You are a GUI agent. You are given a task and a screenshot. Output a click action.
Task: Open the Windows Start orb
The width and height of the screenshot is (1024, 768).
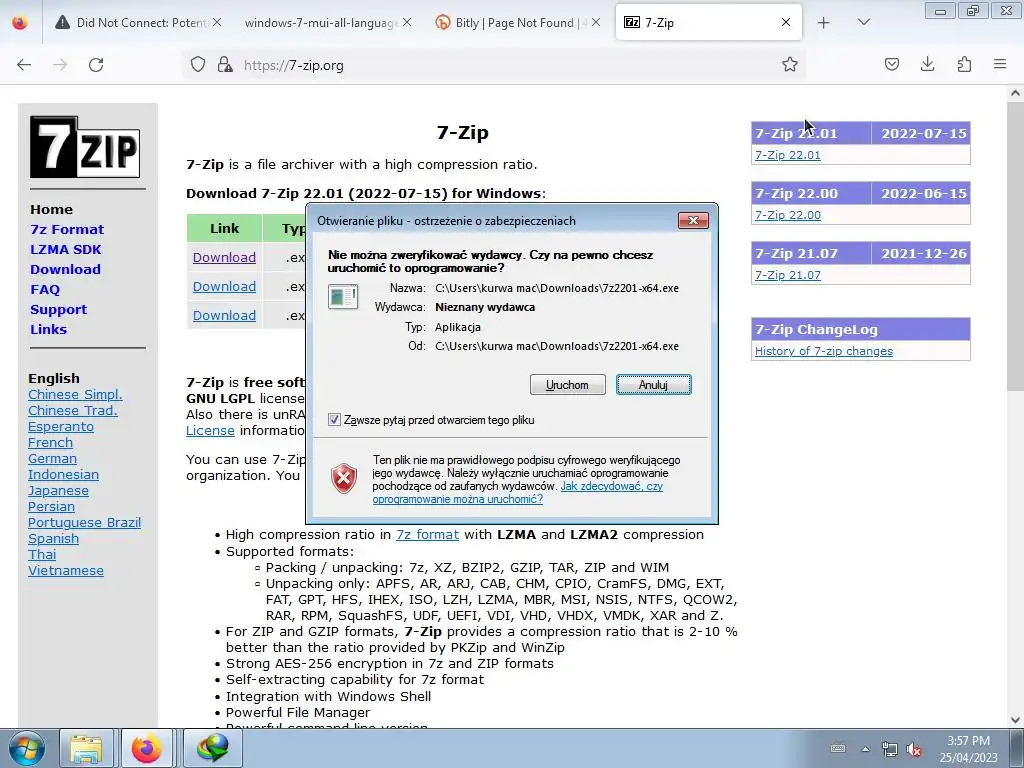click(x=27, y=748)
